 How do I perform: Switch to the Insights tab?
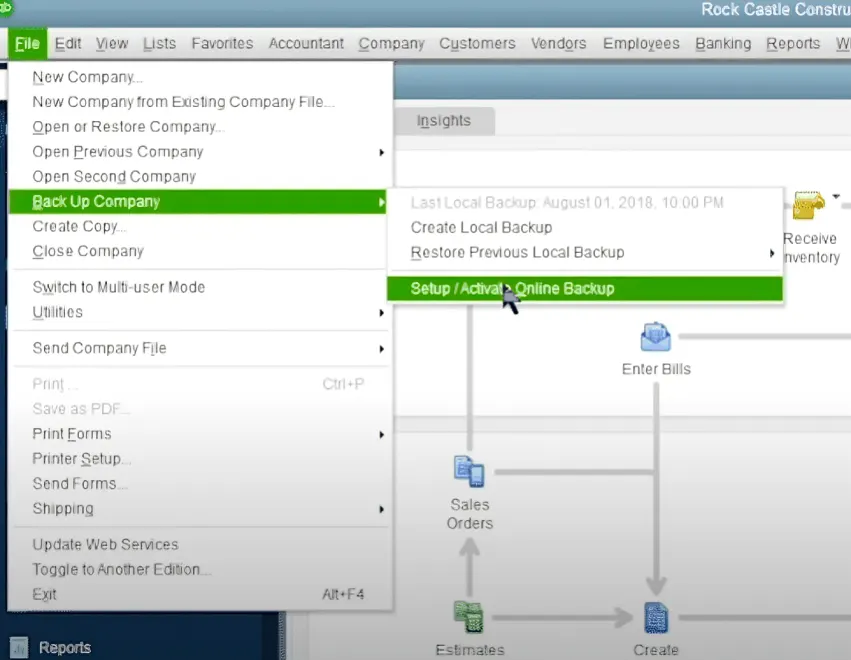(443, 120)
